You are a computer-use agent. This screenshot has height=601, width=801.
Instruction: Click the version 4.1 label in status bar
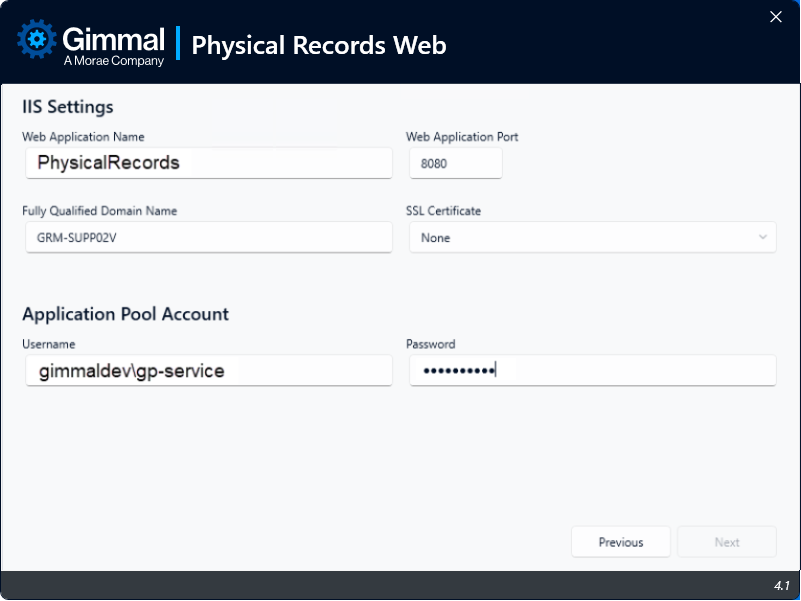click(781, 585)
